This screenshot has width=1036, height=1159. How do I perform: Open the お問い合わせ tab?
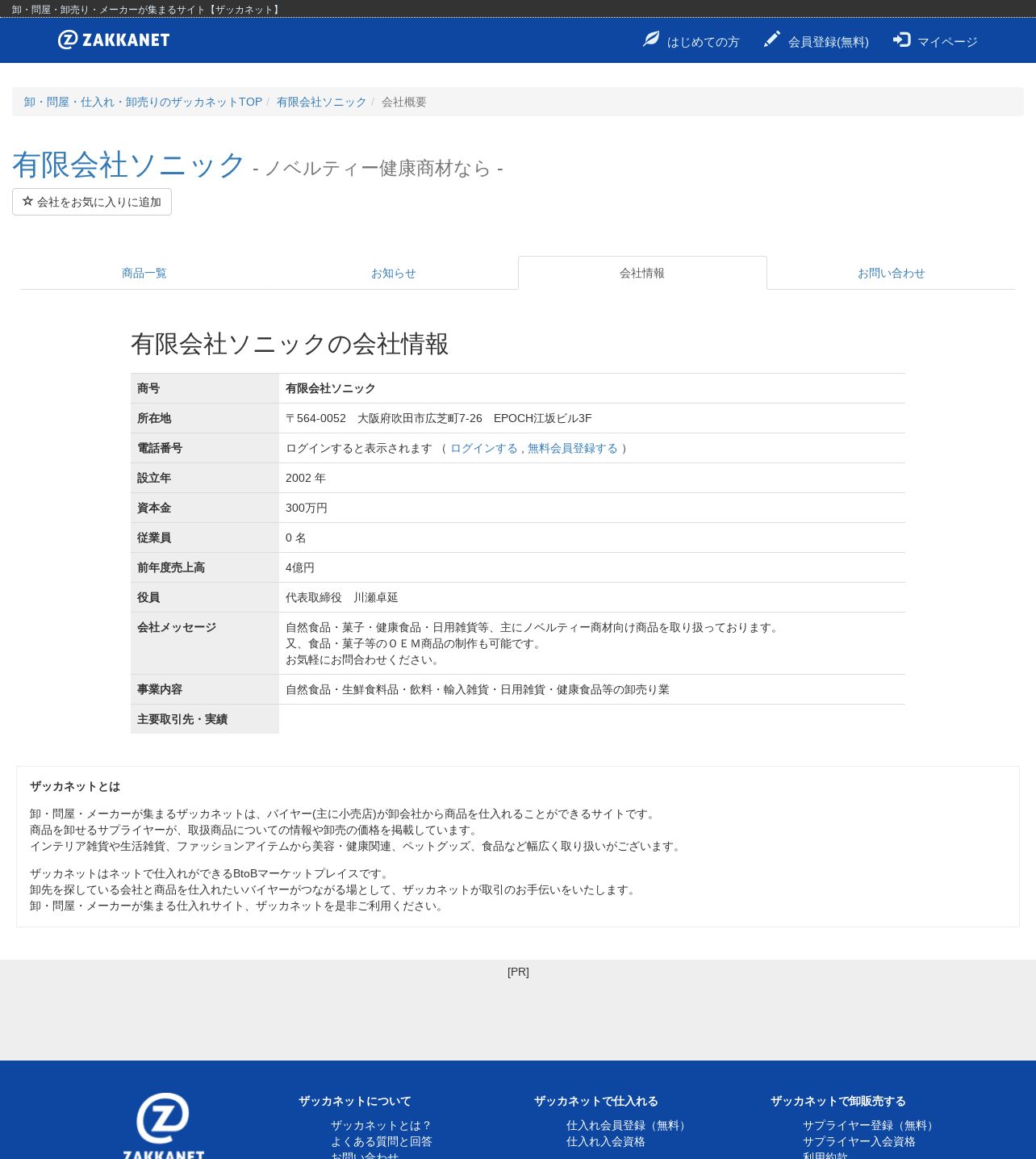tap(892, 273)
